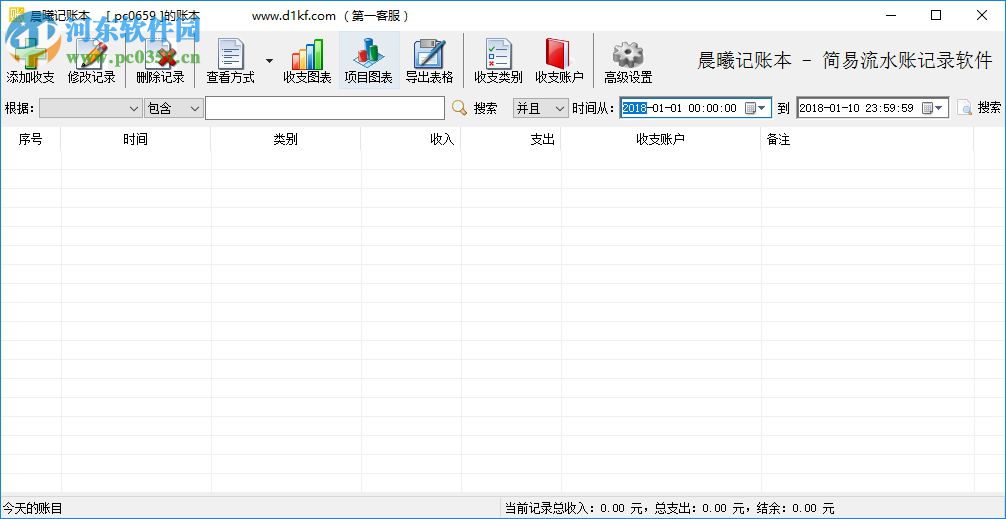The width and height of the screenshot is (1006, 519).
Task: Click the 备注 column header
Action: coord(867,139)
